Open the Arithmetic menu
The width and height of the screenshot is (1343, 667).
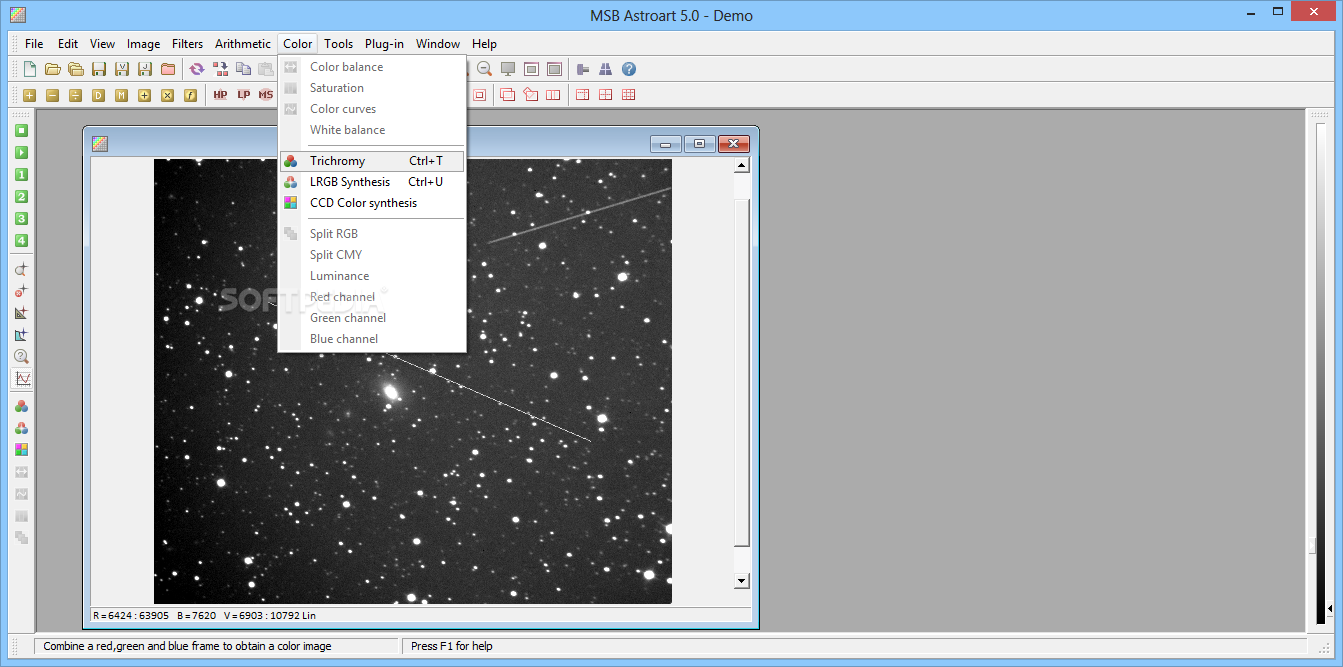tap(243, 44)
